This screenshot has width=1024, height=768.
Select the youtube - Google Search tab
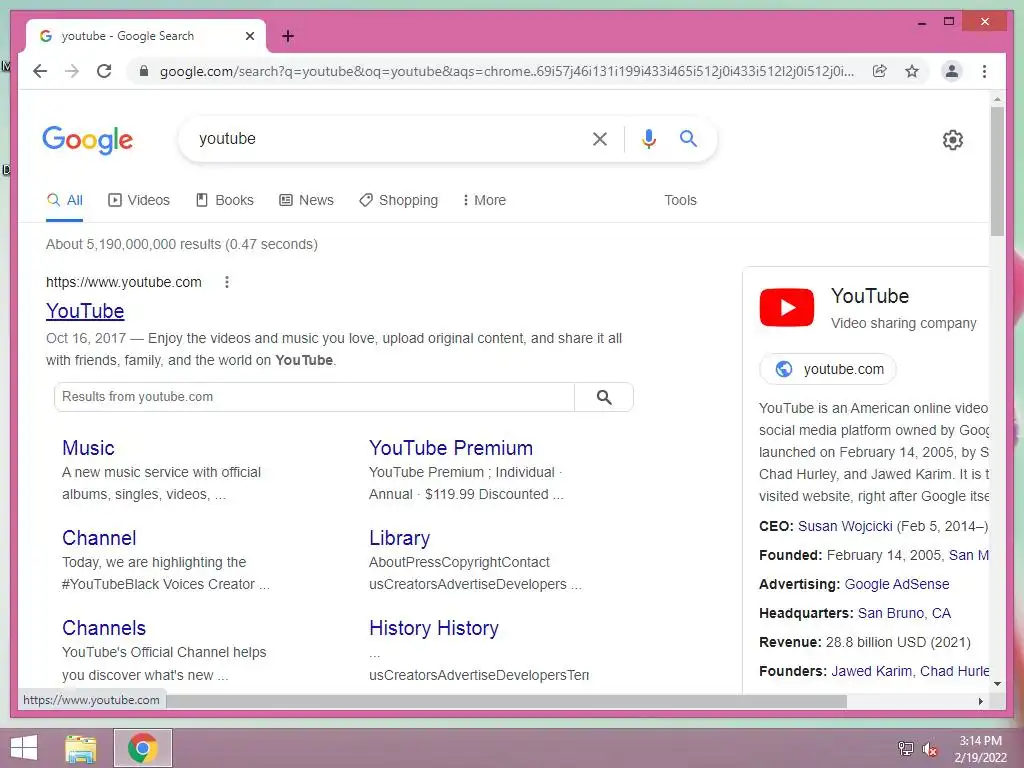coord(146,36)
